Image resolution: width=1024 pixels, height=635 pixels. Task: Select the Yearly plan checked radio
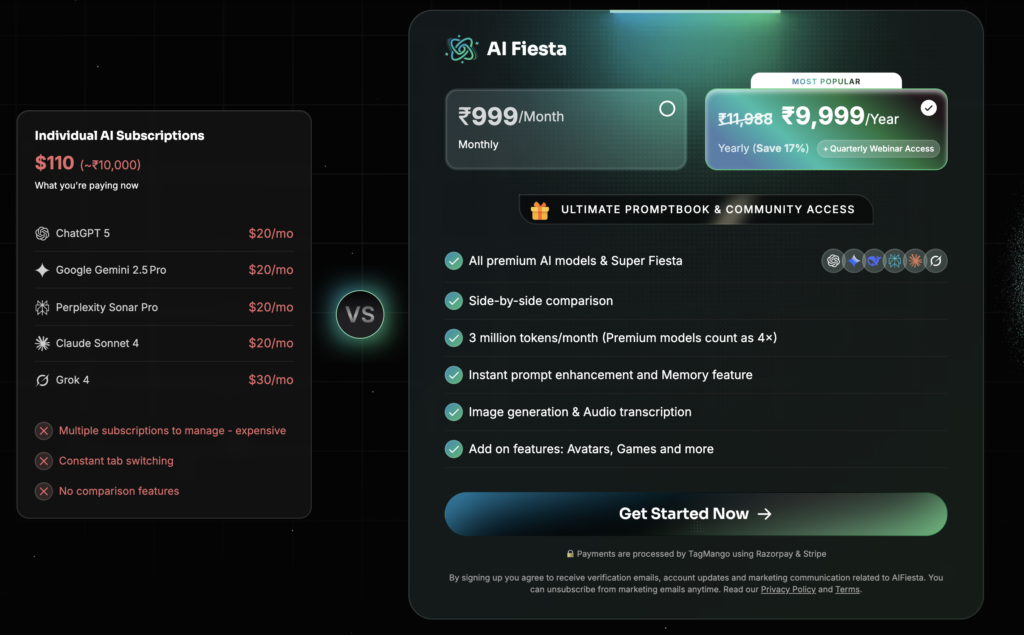tap(929, 108)
